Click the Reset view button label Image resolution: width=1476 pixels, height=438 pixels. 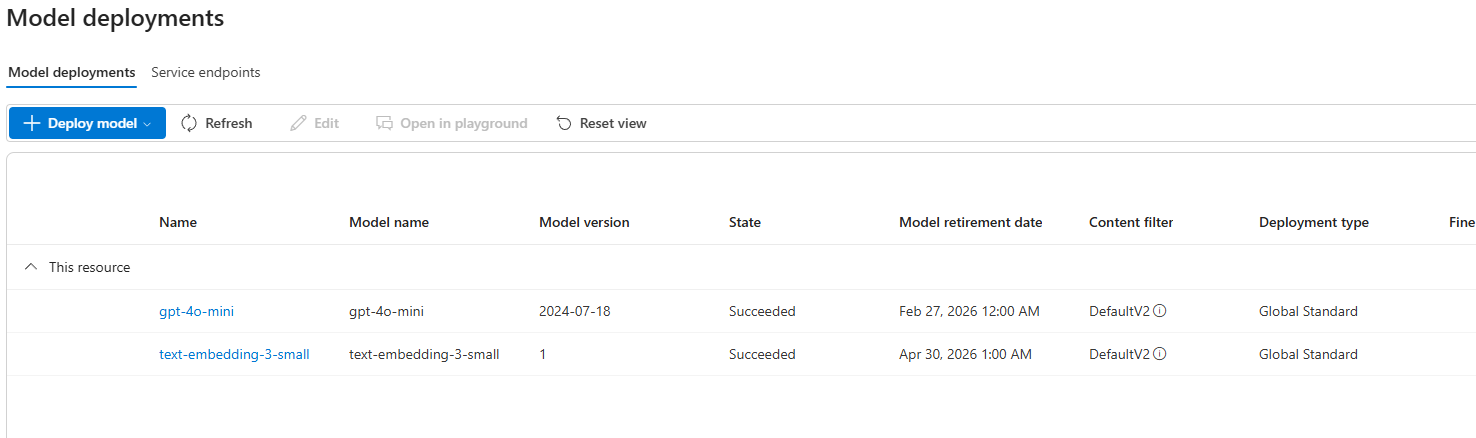click(x=613, y=123)
